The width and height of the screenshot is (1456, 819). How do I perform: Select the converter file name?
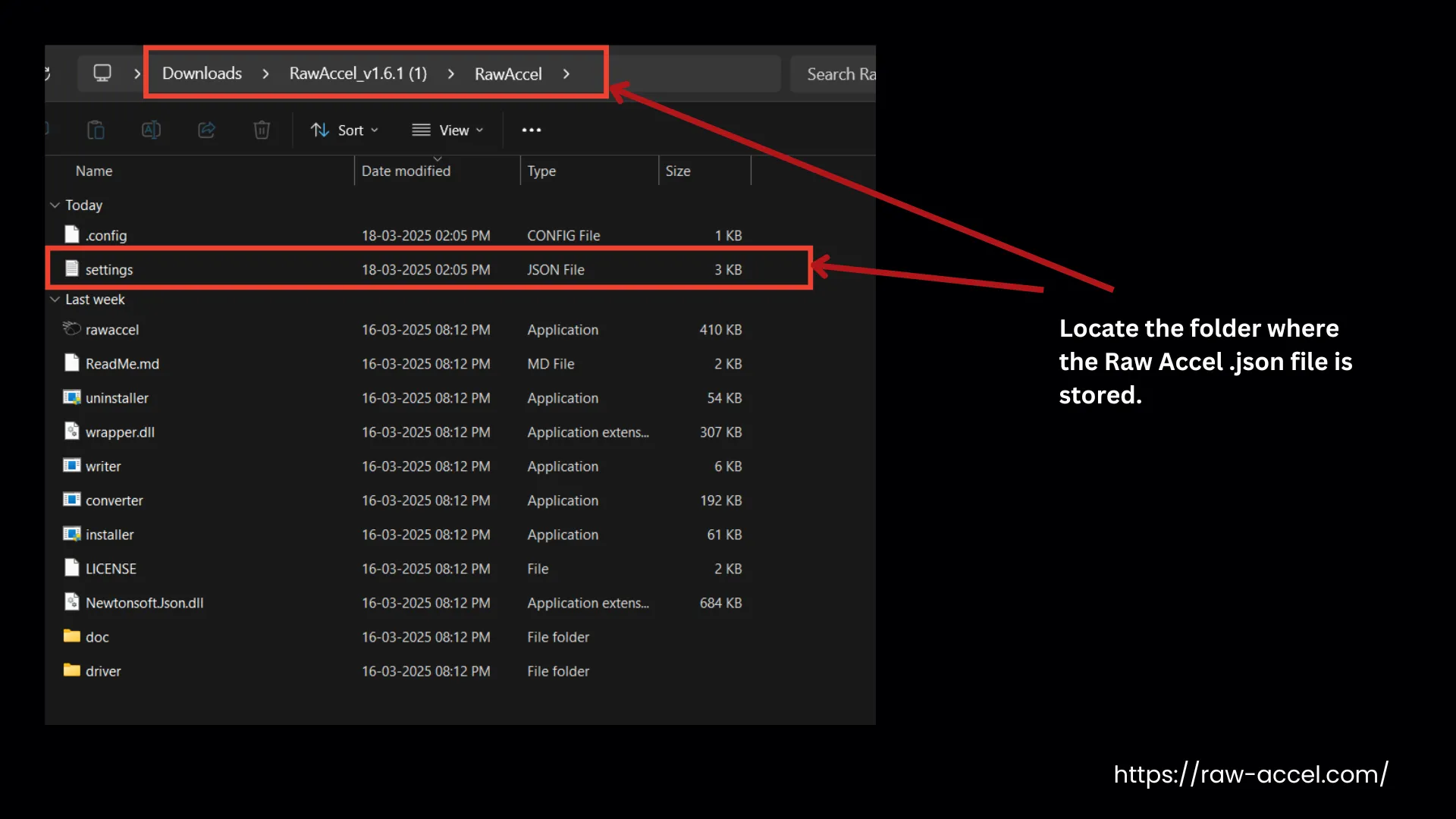coord(115,500)
